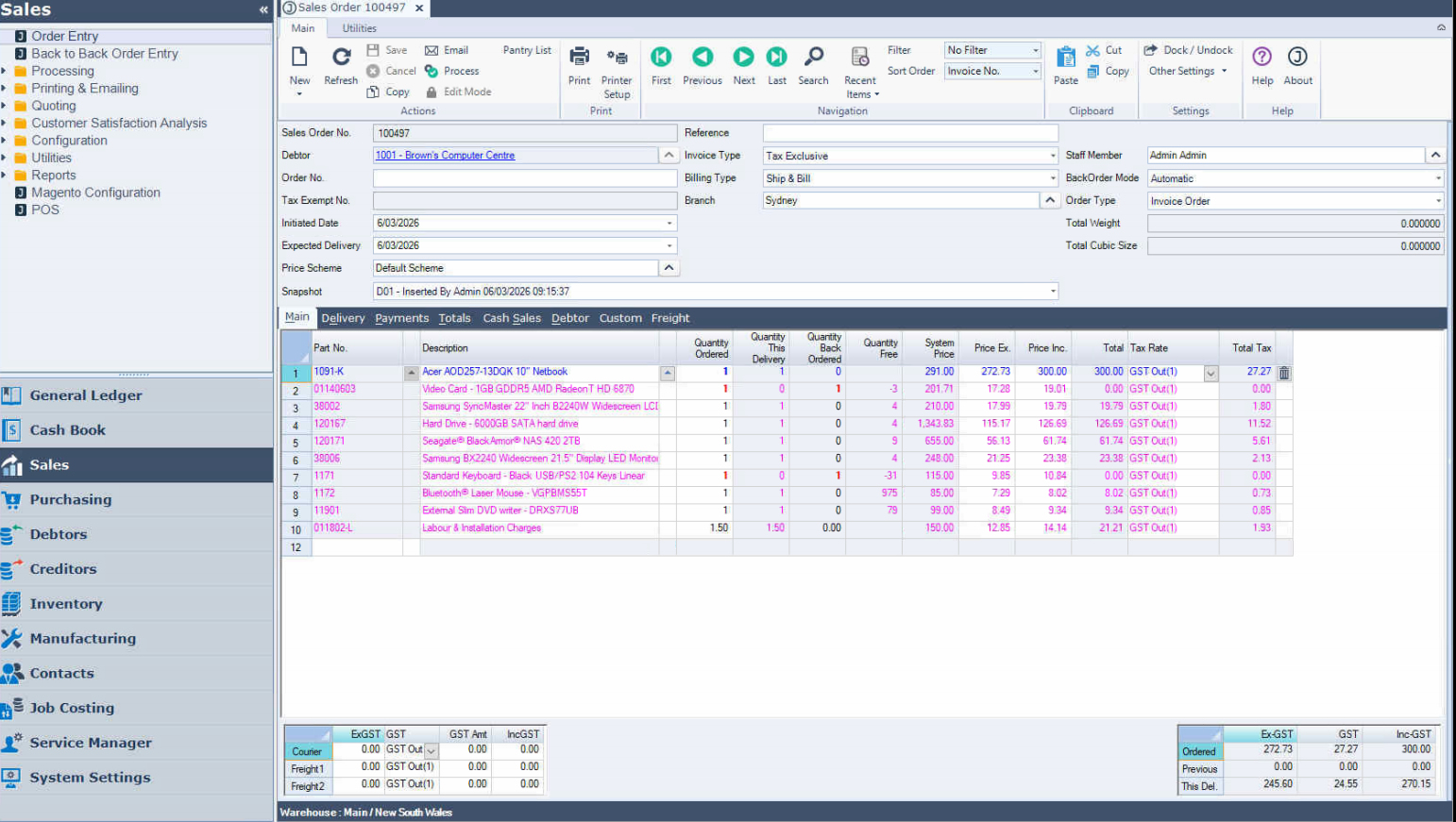Delete line 1 using the trash icon
This screenshot has width=1456, height=822.
pyautogui.click(x=1284, y=373)
